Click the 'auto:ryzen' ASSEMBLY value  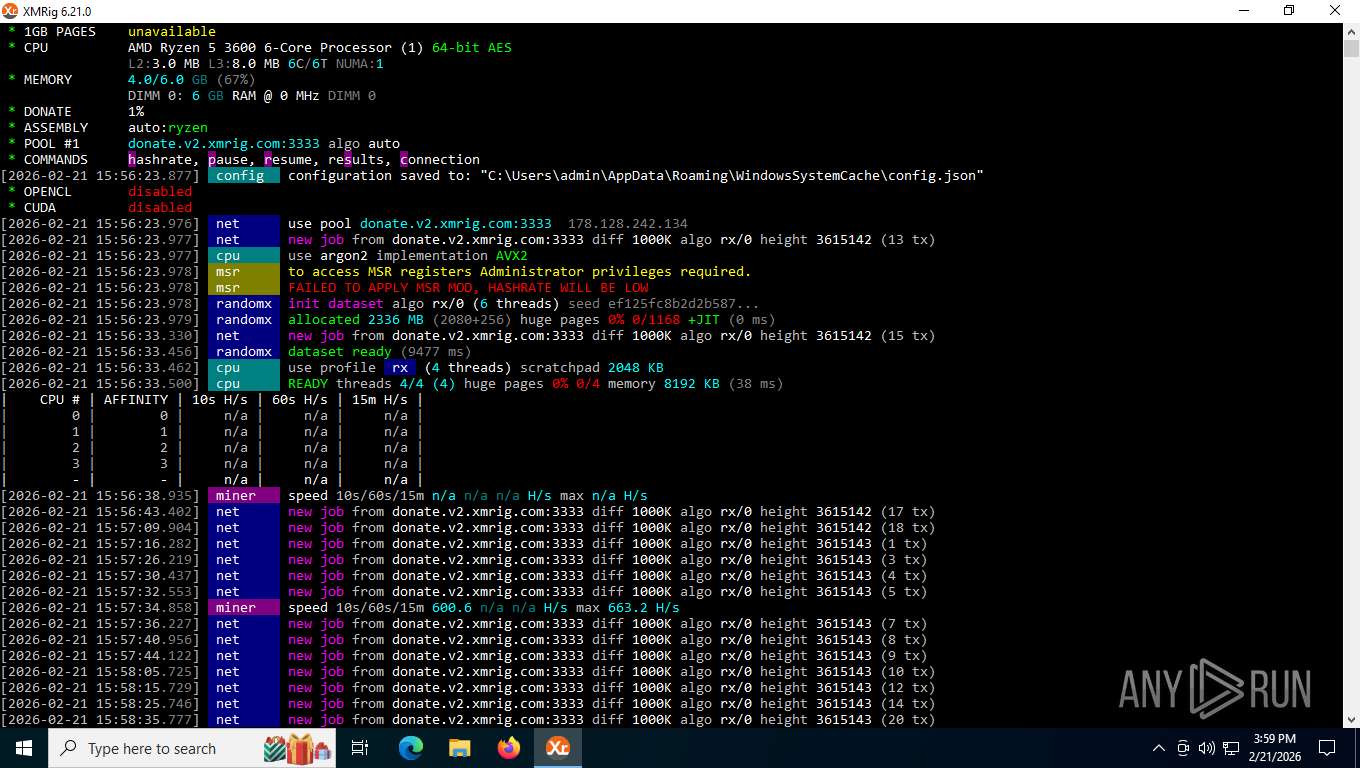coord(168,127)
